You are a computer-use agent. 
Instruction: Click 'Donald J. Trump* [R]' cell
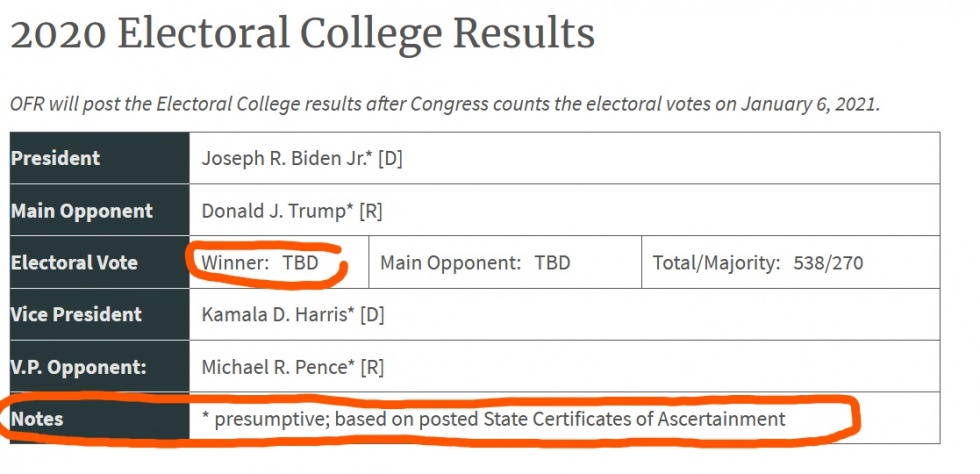click(x=292, y=211)
